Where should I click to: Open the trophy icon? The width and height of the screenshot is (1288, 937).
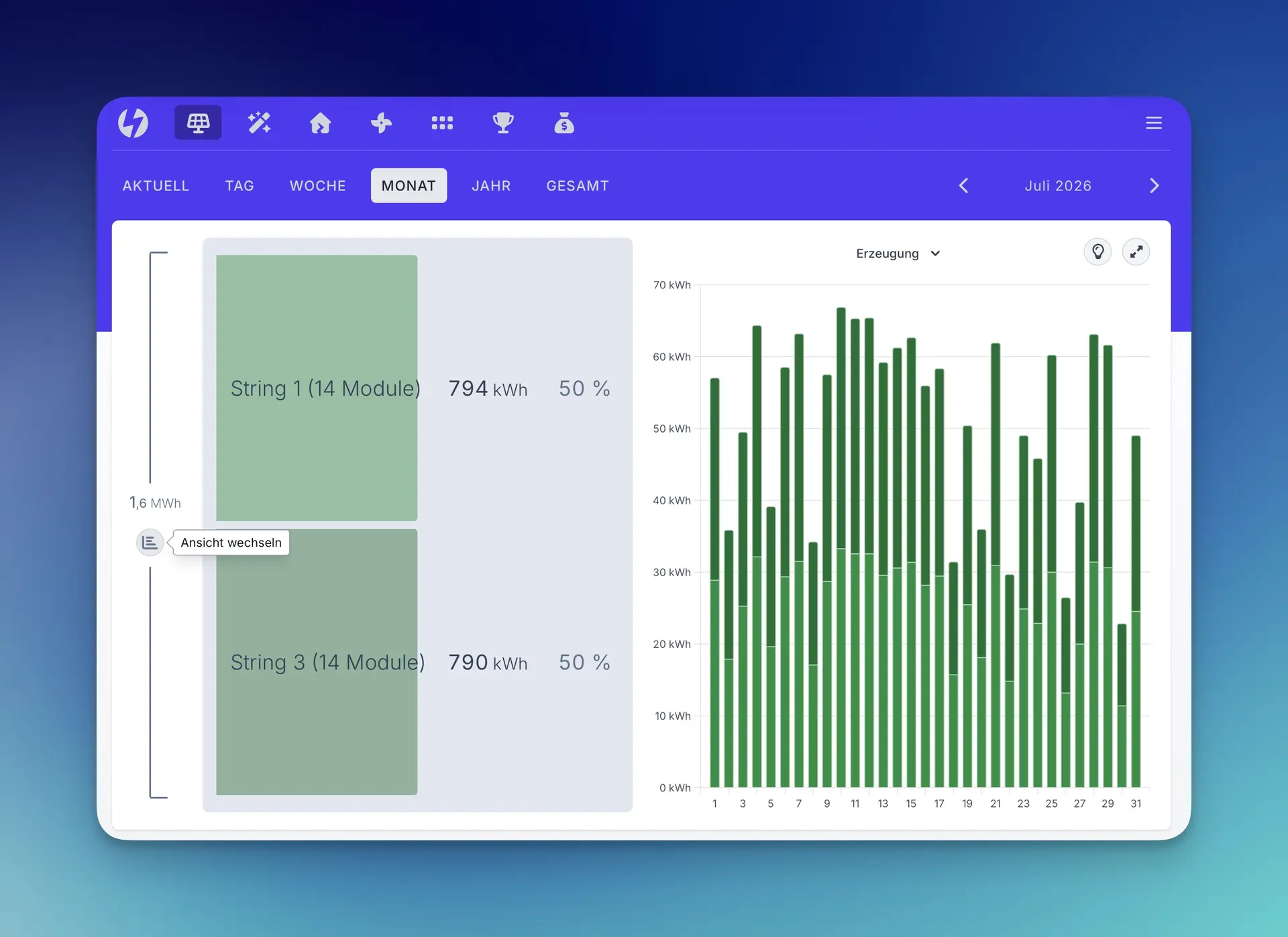point(503,123)
